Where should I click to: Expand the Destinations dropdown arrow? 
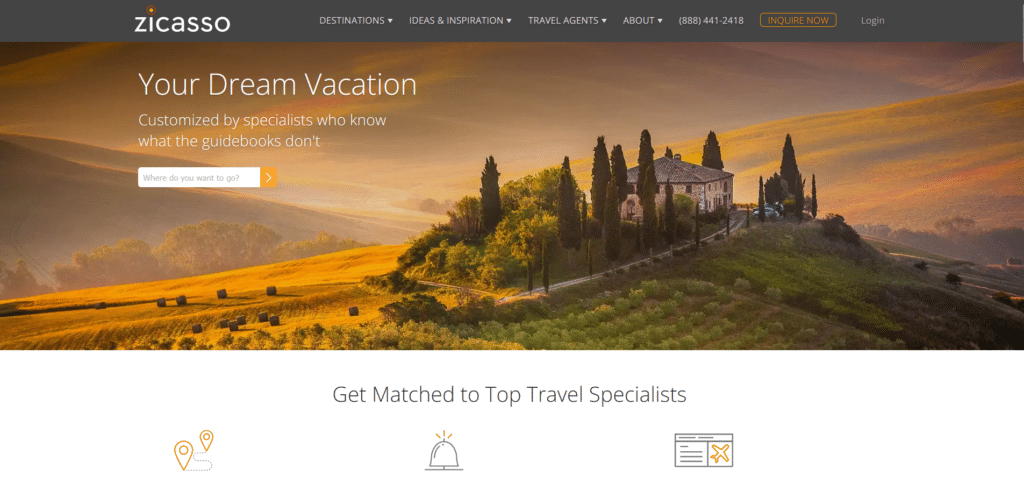coord(391,21)
